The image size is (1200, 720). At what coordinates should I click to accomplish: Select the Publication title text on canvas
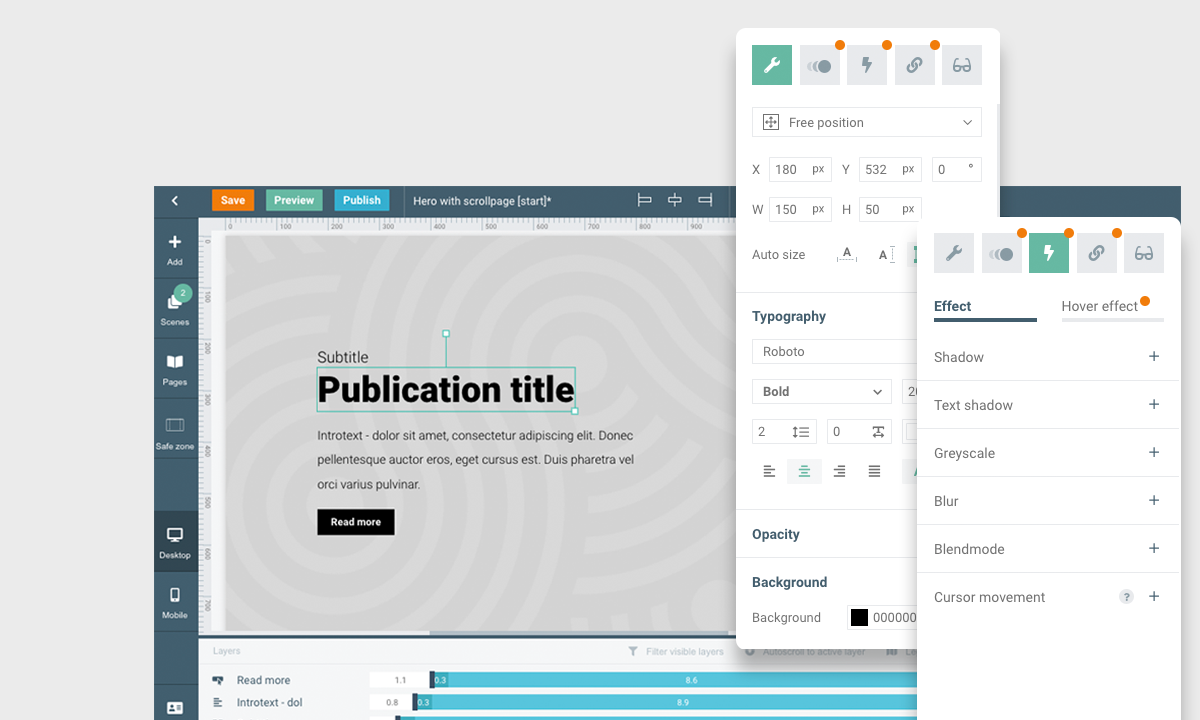pyautogui.click(x=446, y=389)
